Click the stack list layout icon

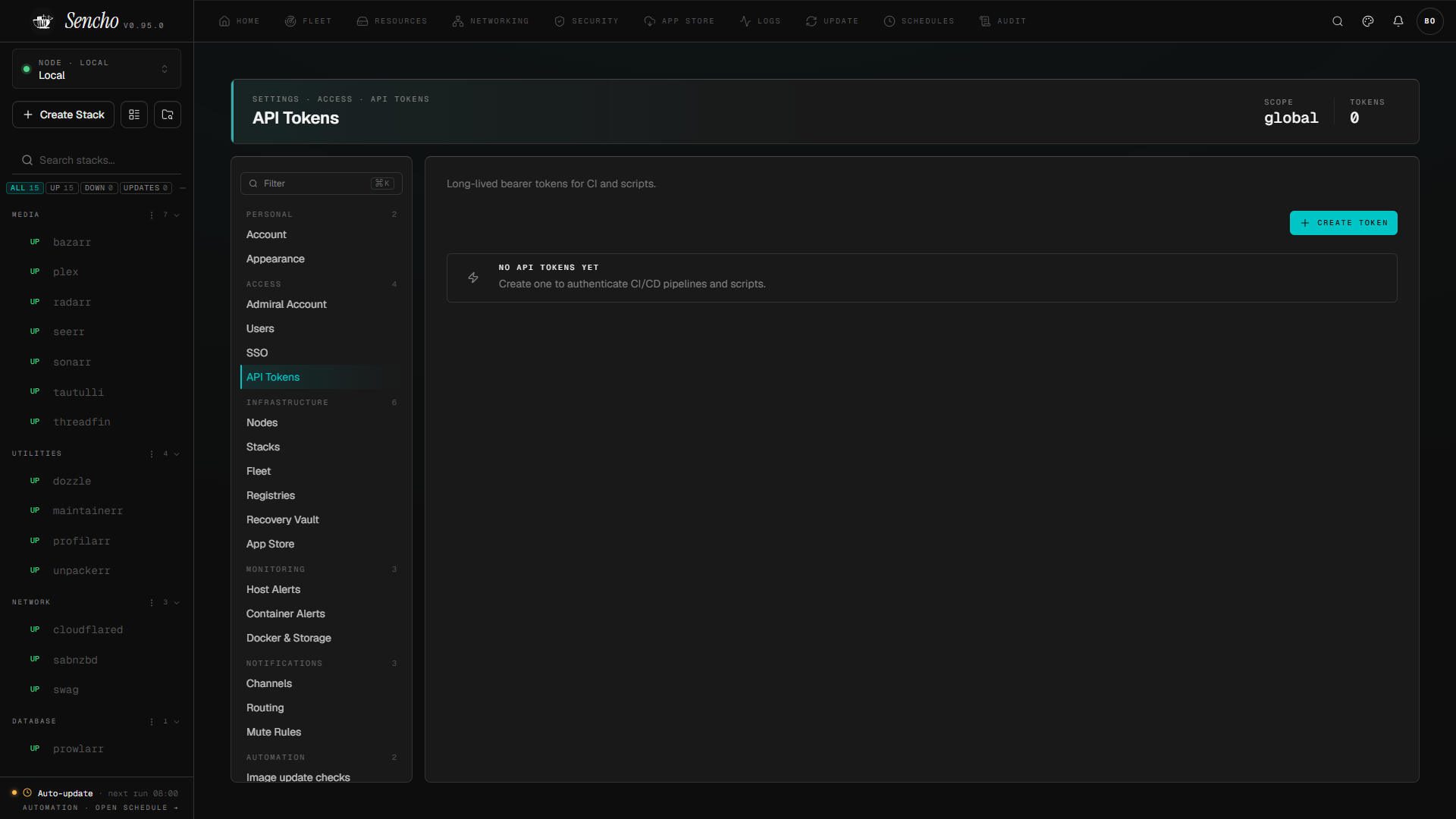pos(134,115)
